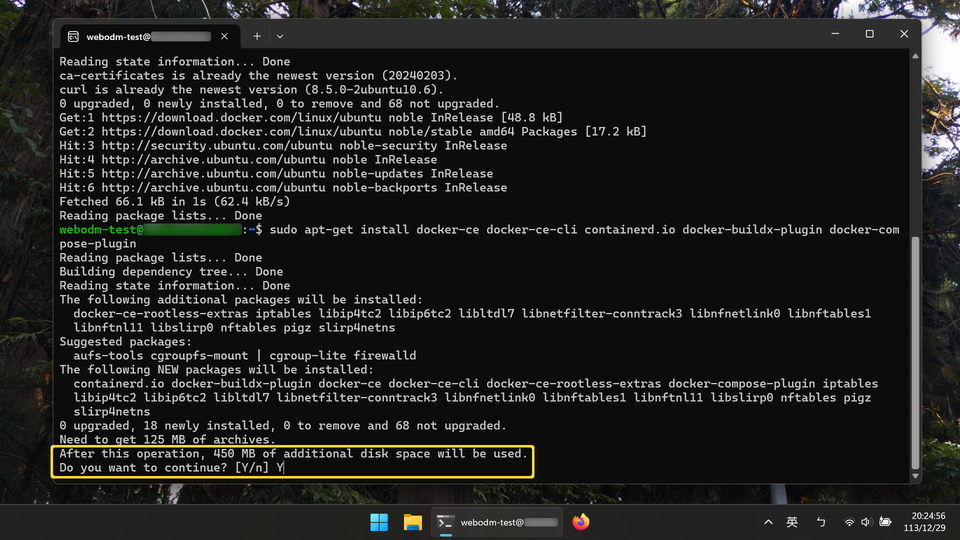Image resolution: width=960 pixels, height=540 pixels.
Task: Show hidden system tray icons
Action: pos(768,522)
